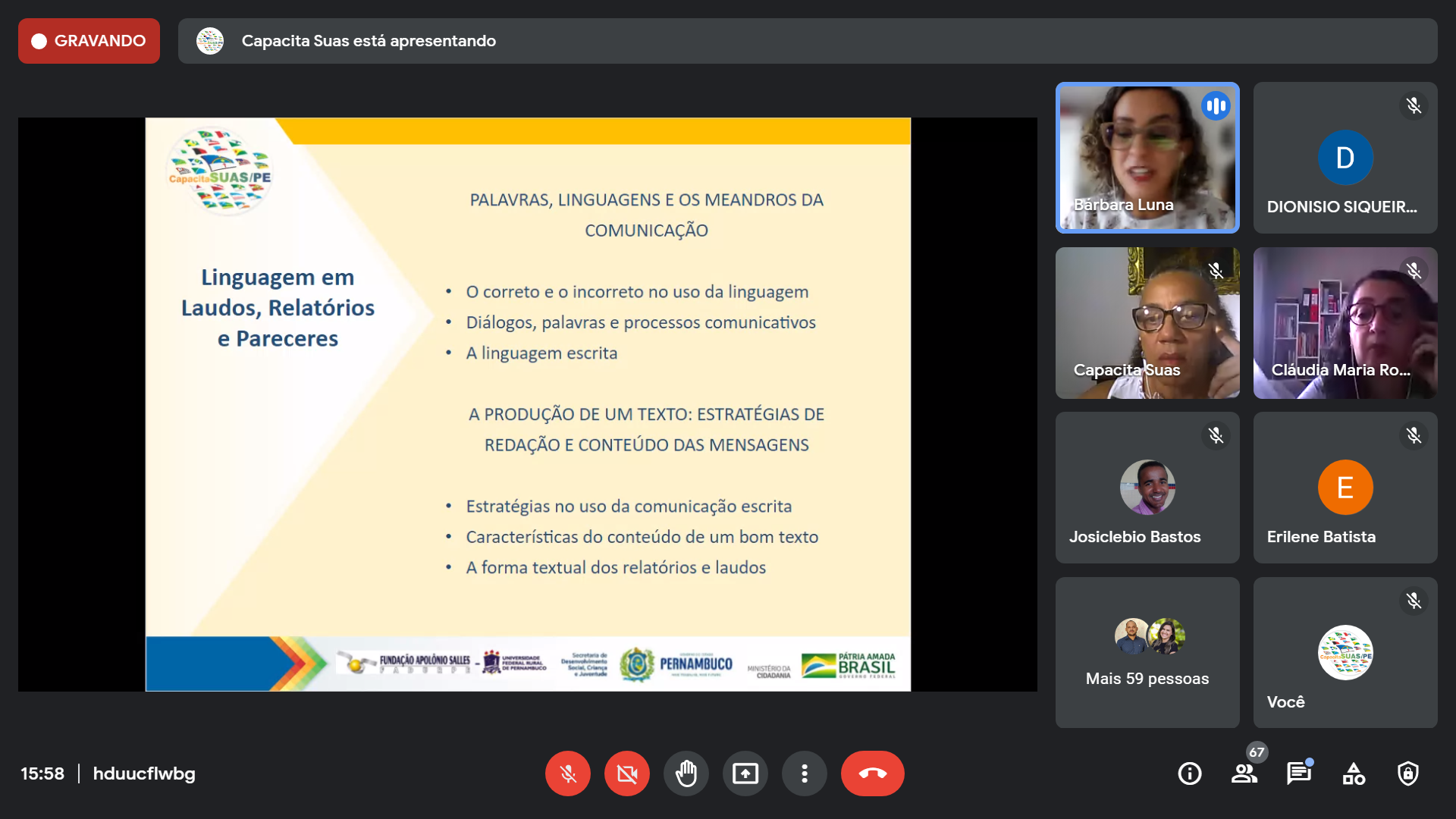Viewport: 1456px width, 819px height.
Task: Show the participants list with 67 badge
Action: [x=1244, y=773]
